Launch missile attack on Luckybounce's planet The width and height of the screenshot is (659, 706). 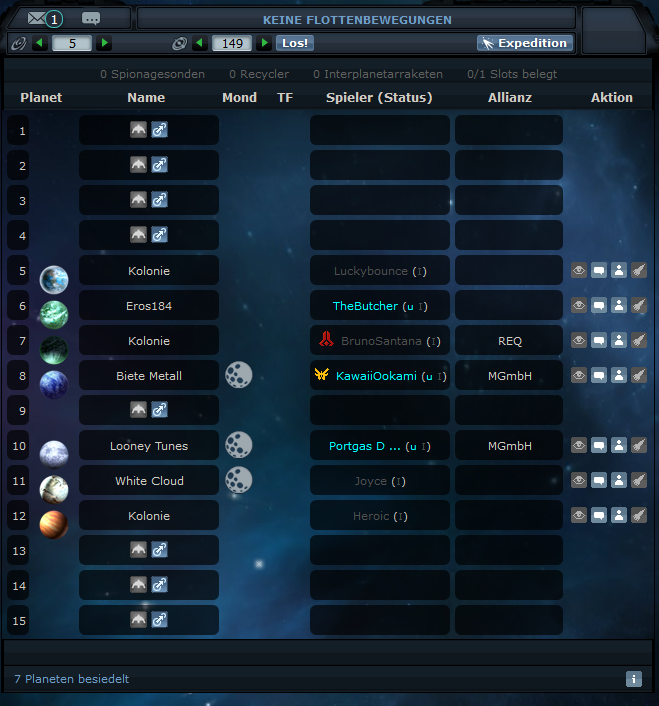[639, 270]
